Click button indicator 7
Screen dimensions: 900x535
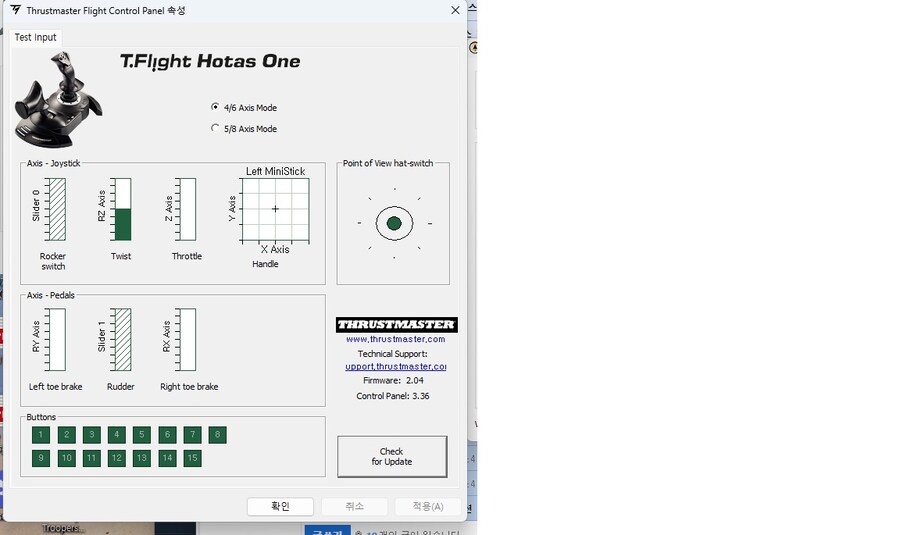coord(193,435)
